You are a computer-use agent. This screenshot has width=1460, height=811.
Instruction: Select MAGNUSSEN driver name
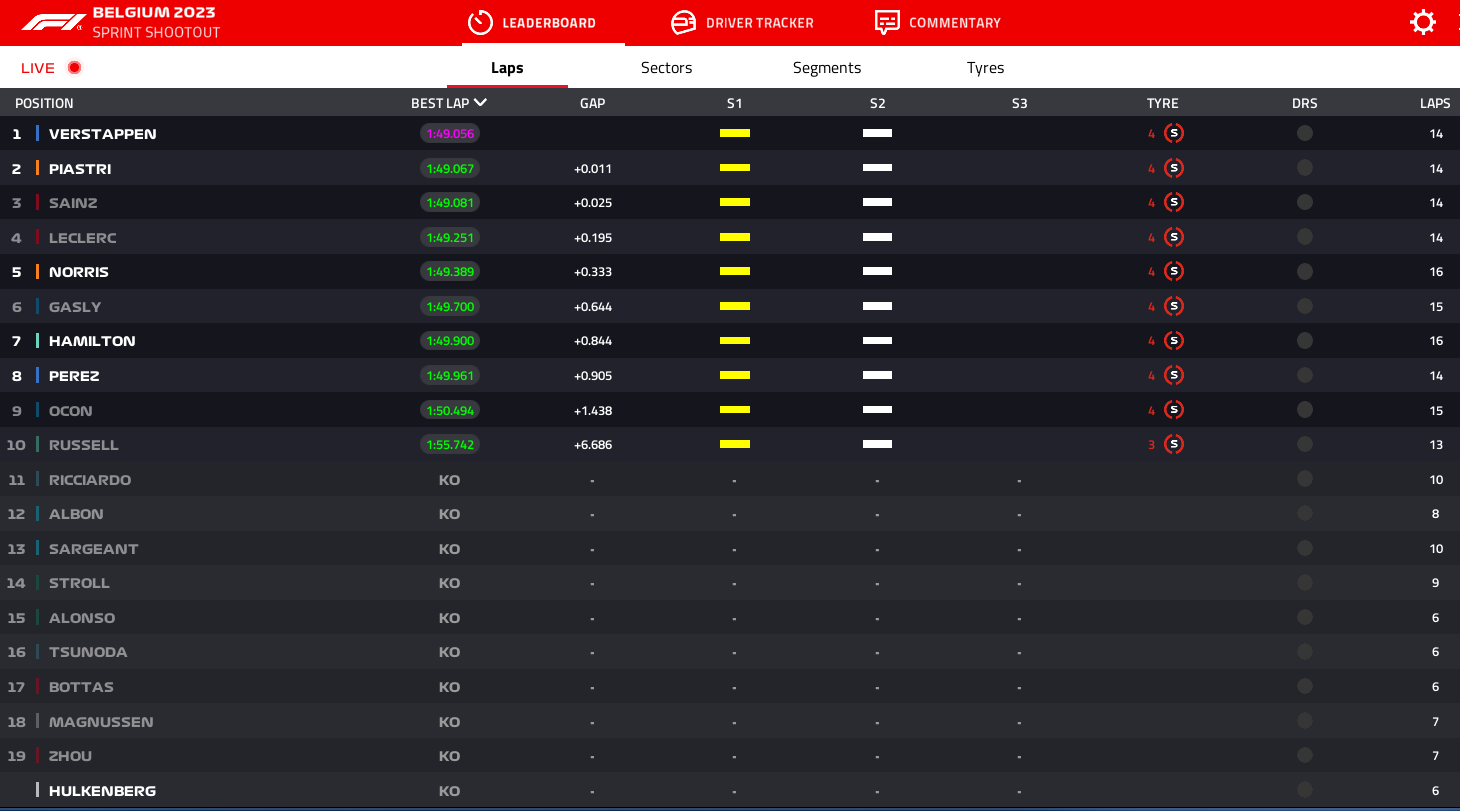point(101,722)
